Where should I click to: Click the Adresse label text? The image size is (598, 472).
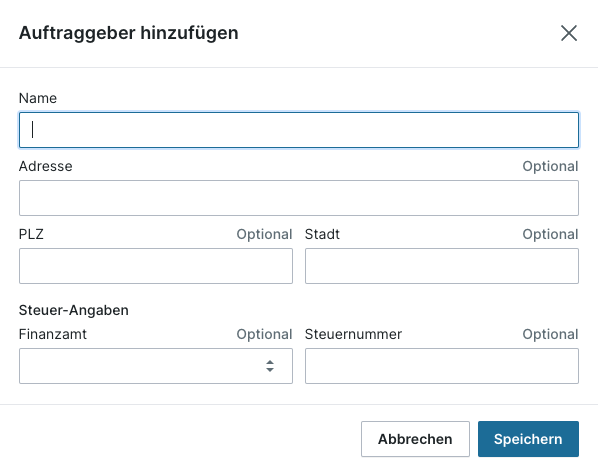[45, 166]
